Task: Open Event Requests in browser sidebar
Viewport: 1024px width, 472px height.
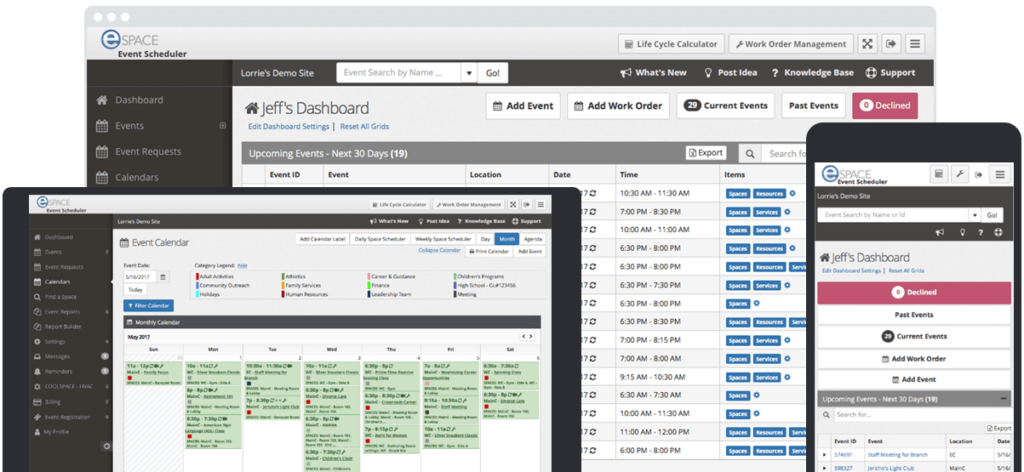Action: coord(138,151)
